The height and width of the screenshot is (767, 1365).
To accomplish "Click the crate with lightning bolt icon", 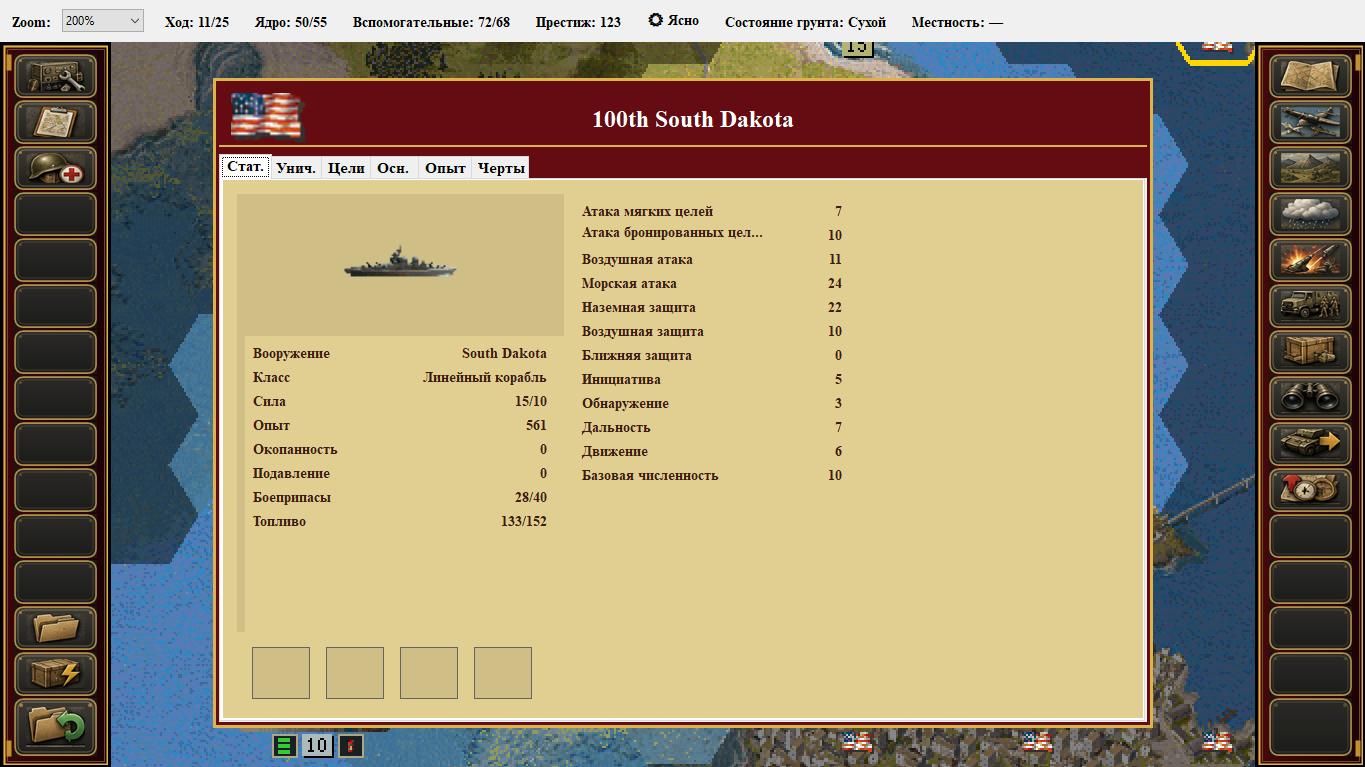I will (56, 674).
